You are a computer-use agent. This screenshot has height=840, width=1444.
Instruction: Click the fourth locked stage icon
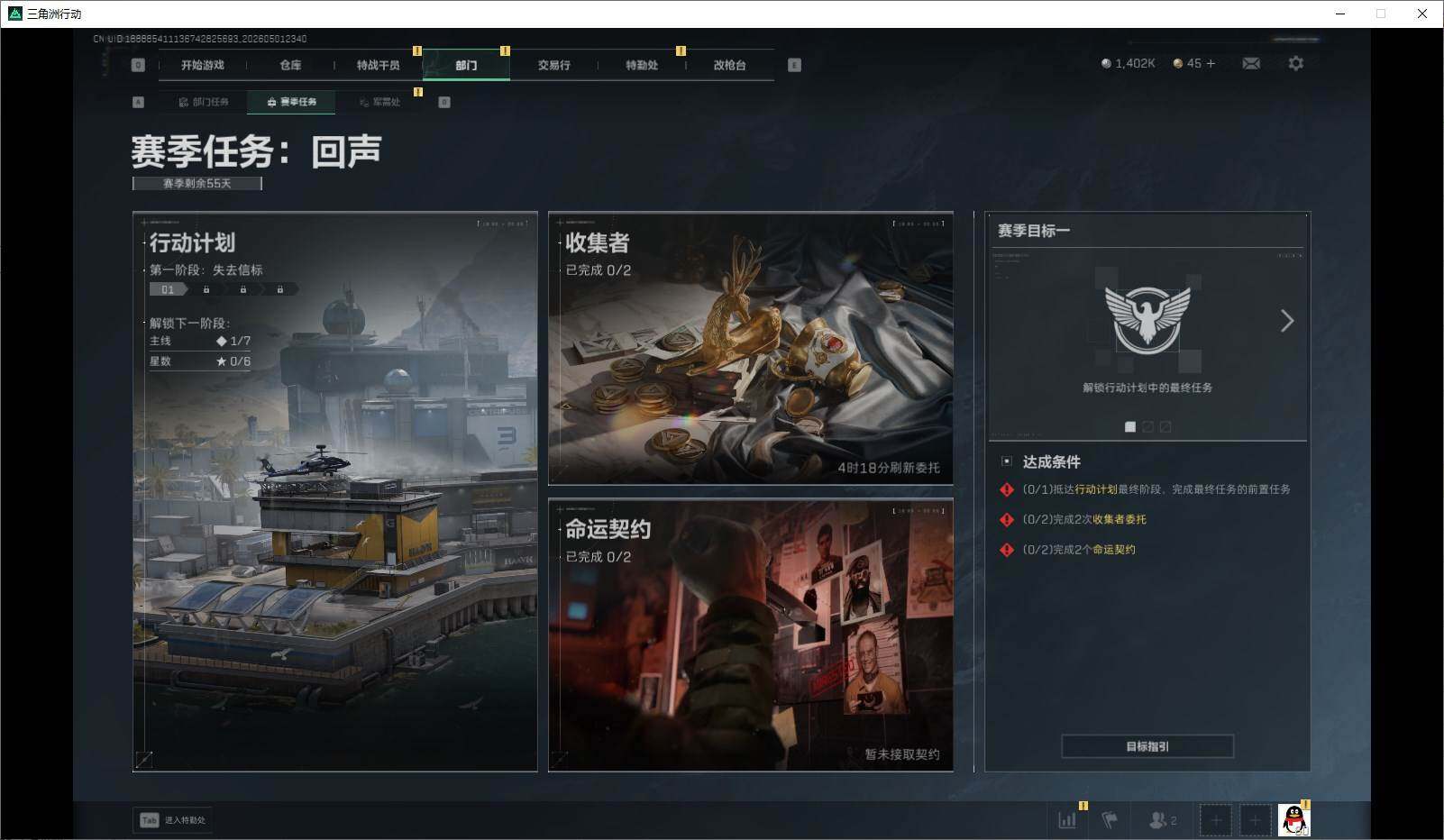[279, 289]
